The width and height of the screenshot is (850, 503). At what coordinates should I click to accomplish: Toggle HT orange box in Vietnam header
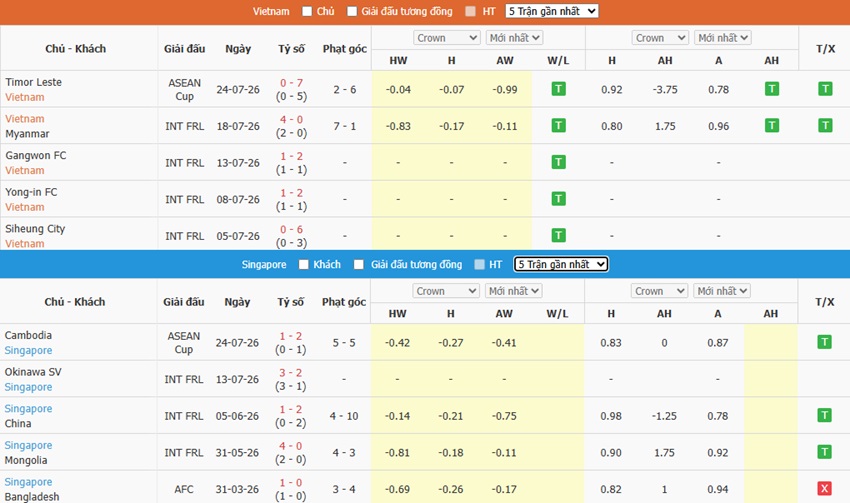[x=471, y=11]
